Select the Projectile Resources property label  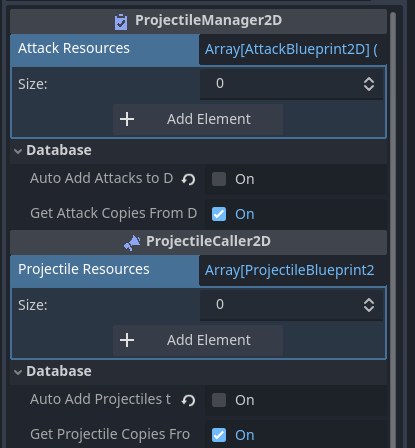[x=84, y=269]
